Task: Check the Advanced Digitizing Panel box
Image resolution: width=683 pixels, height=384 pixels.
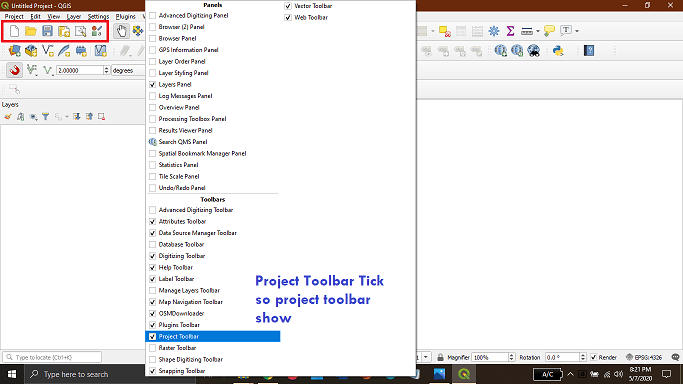Action: pyautogui.click(x=152, y=15)
